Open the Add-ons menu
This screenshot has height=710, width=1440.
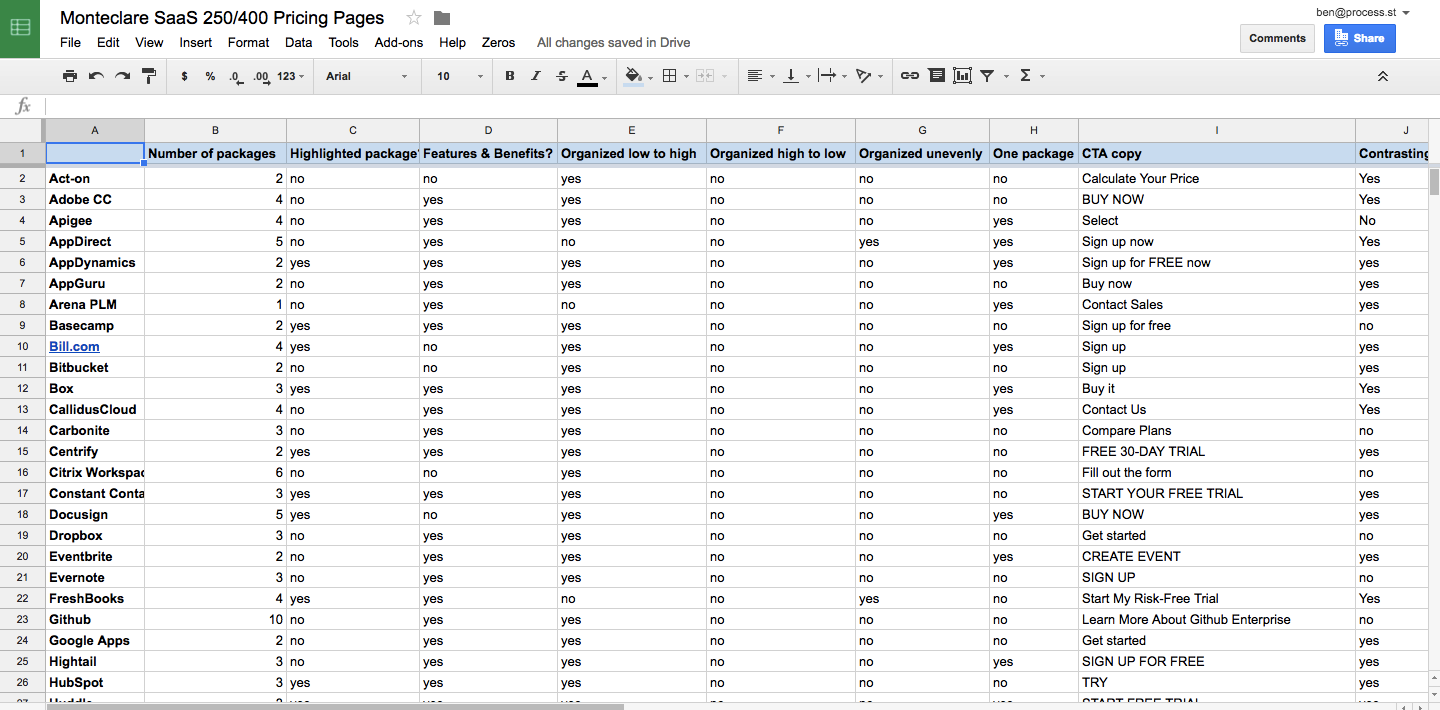[x=399, y=43]
